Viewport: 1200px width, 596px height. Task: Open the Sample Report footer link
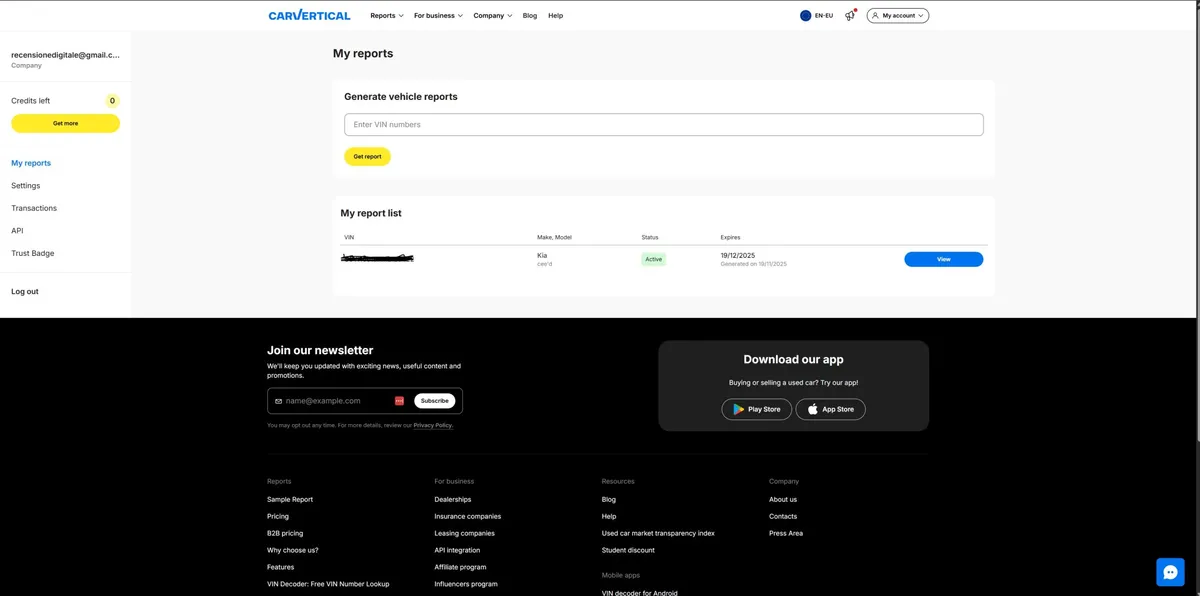[290, 500]
